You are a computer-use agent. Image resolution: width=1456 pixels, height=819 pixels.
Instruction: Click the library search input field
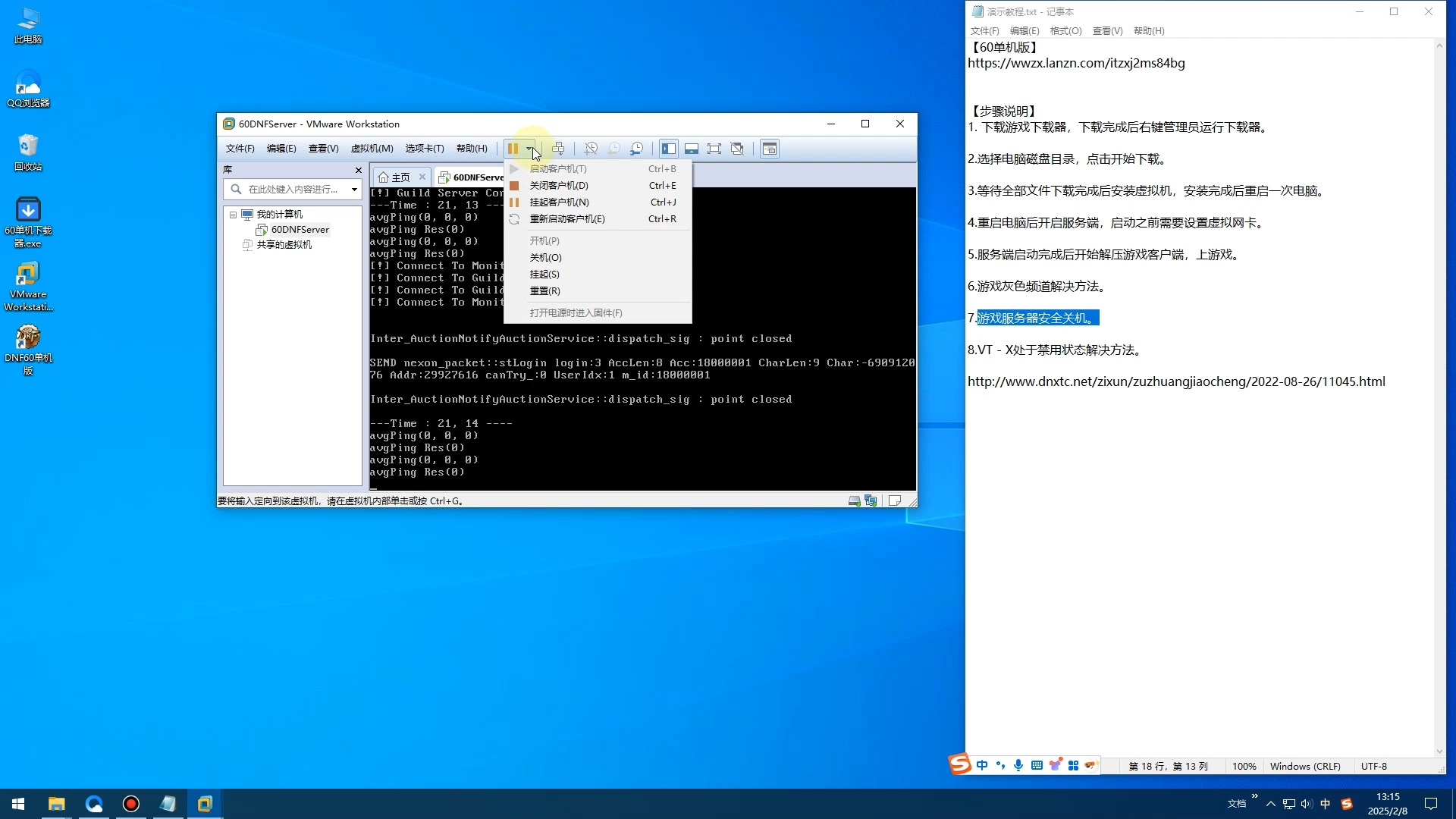click(293, 190)
